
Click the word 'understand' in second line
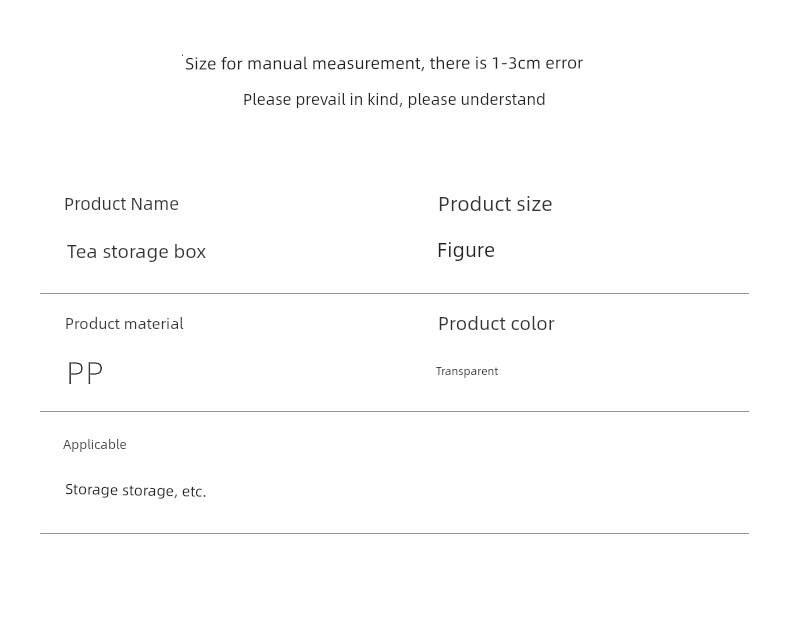(x=503, y=99)
